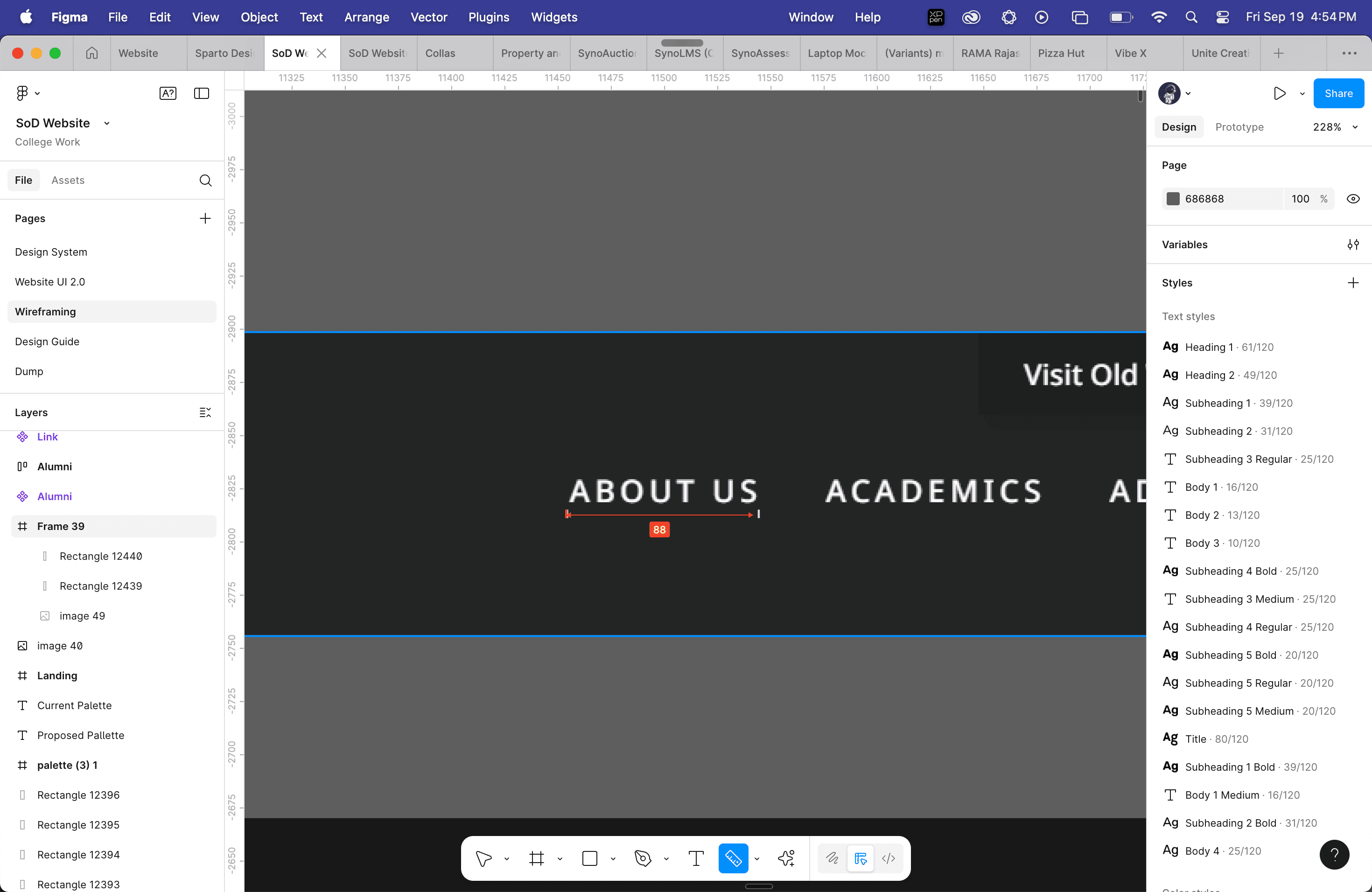Expand the SoD Website file name dropdown
This screenshot has width=1372, height=892.
107,123
